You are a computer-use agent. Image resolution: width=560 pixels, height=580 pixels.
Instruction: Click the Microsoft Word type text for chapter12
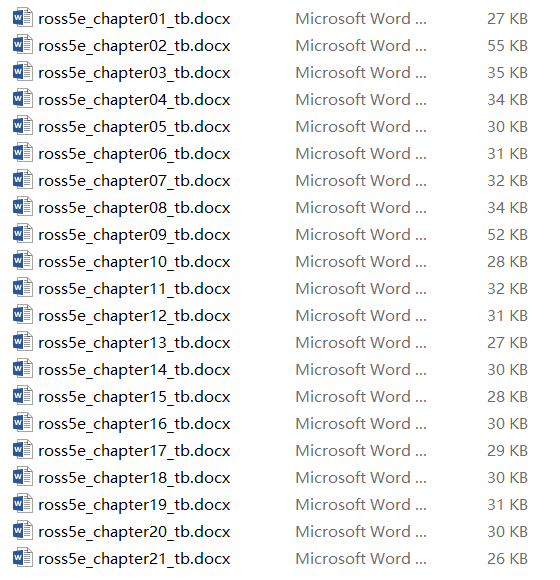click(x=361, y=316)
